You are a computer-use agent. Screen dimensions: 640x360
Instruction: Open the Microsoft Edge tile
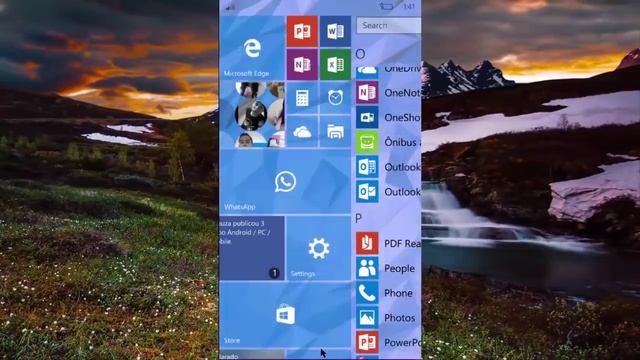click(x=252, y=48)
